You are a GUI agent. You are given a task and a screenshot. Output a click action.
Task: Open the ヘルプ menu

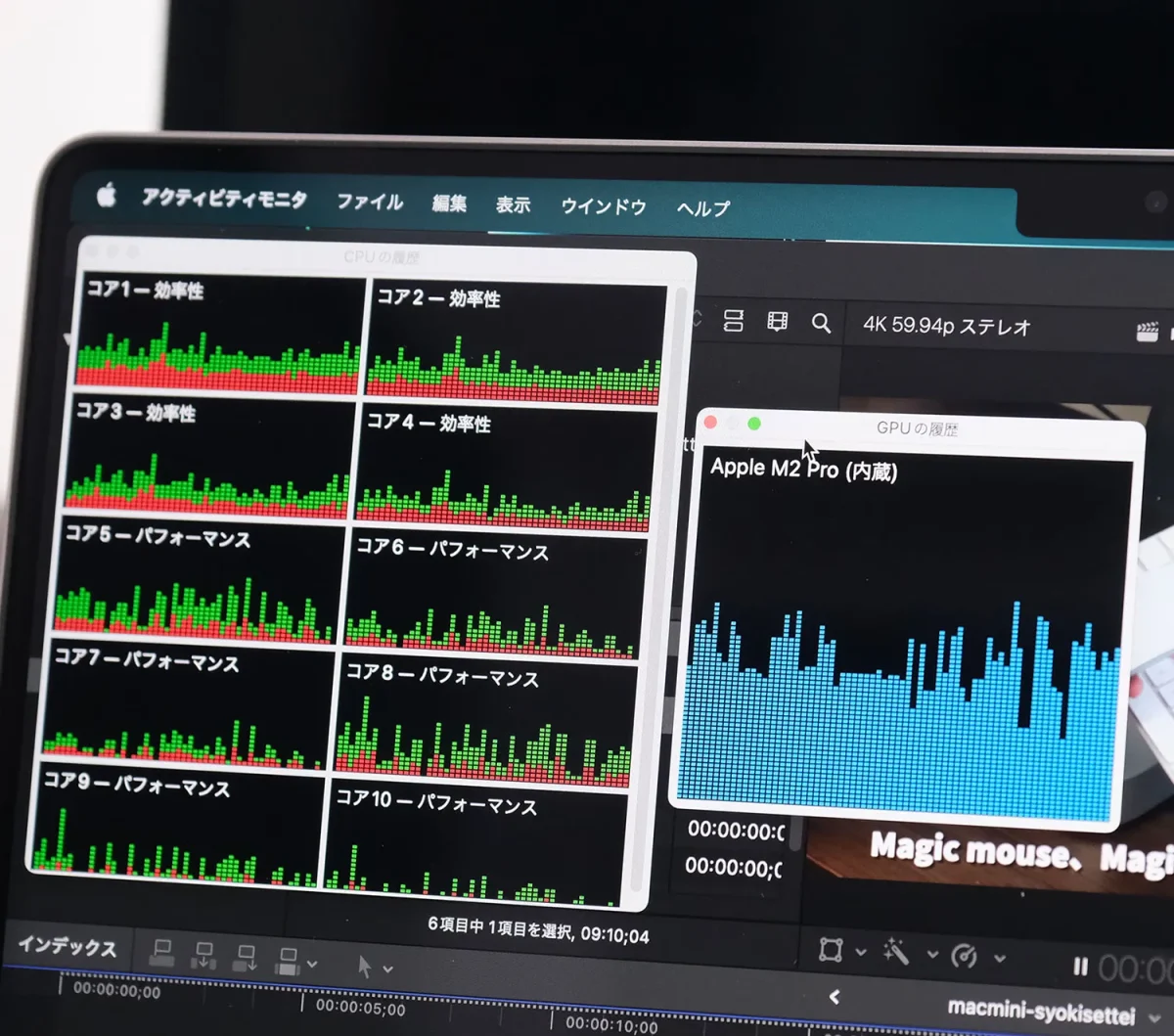[703, 208]
